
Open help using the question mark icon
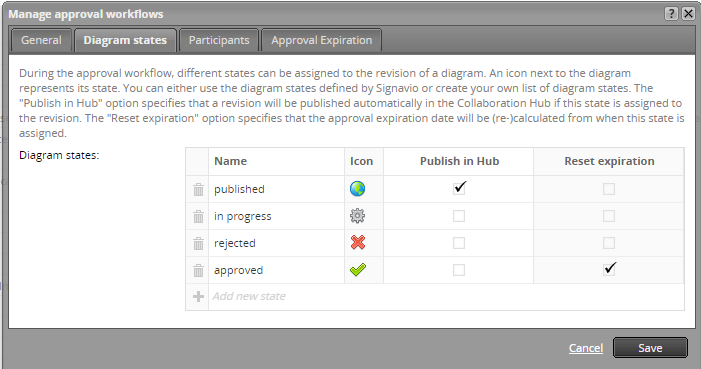[x=671, y=14]
